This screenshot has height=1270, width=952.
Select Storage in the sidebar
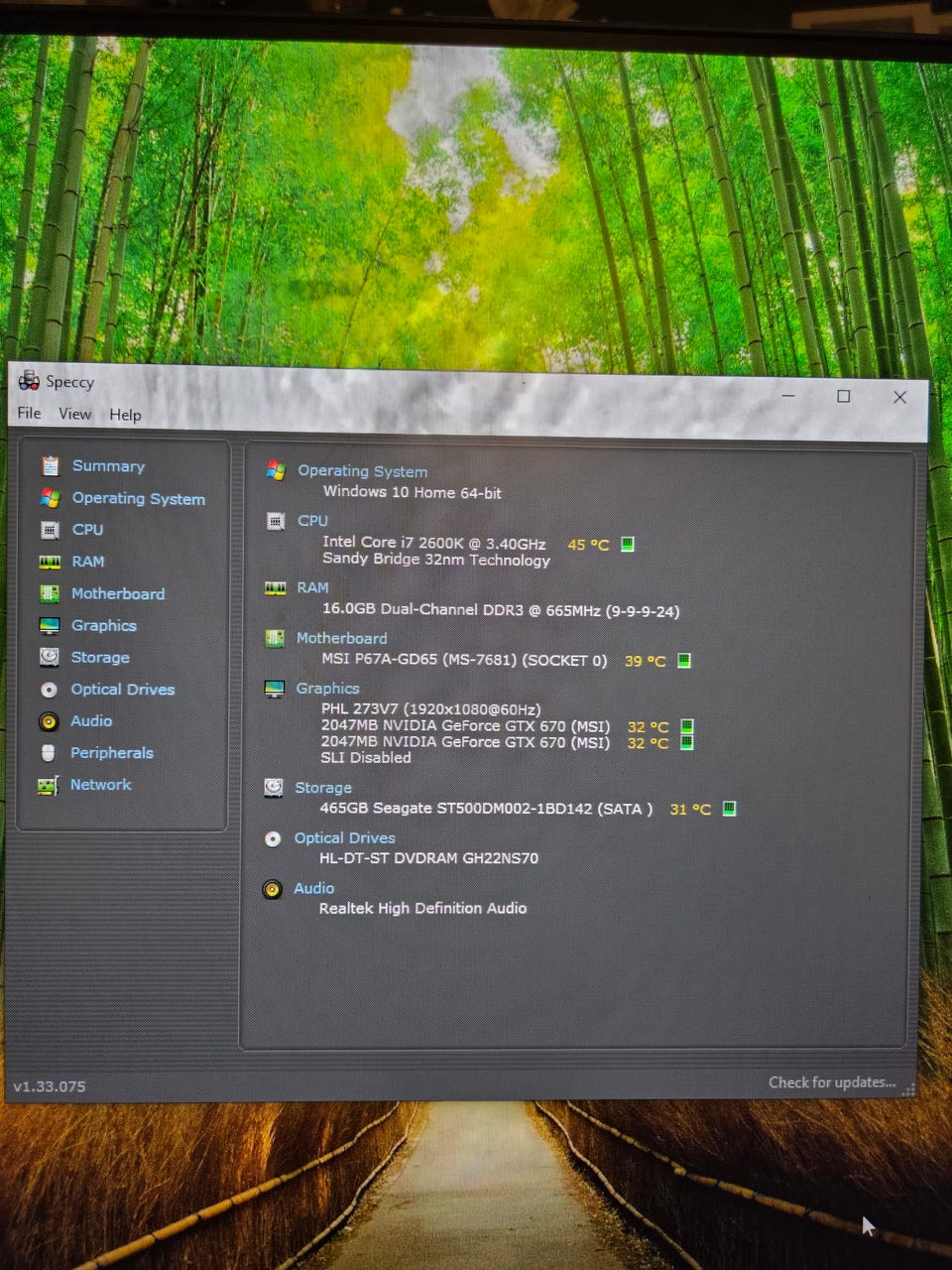[x=100, y=657]
